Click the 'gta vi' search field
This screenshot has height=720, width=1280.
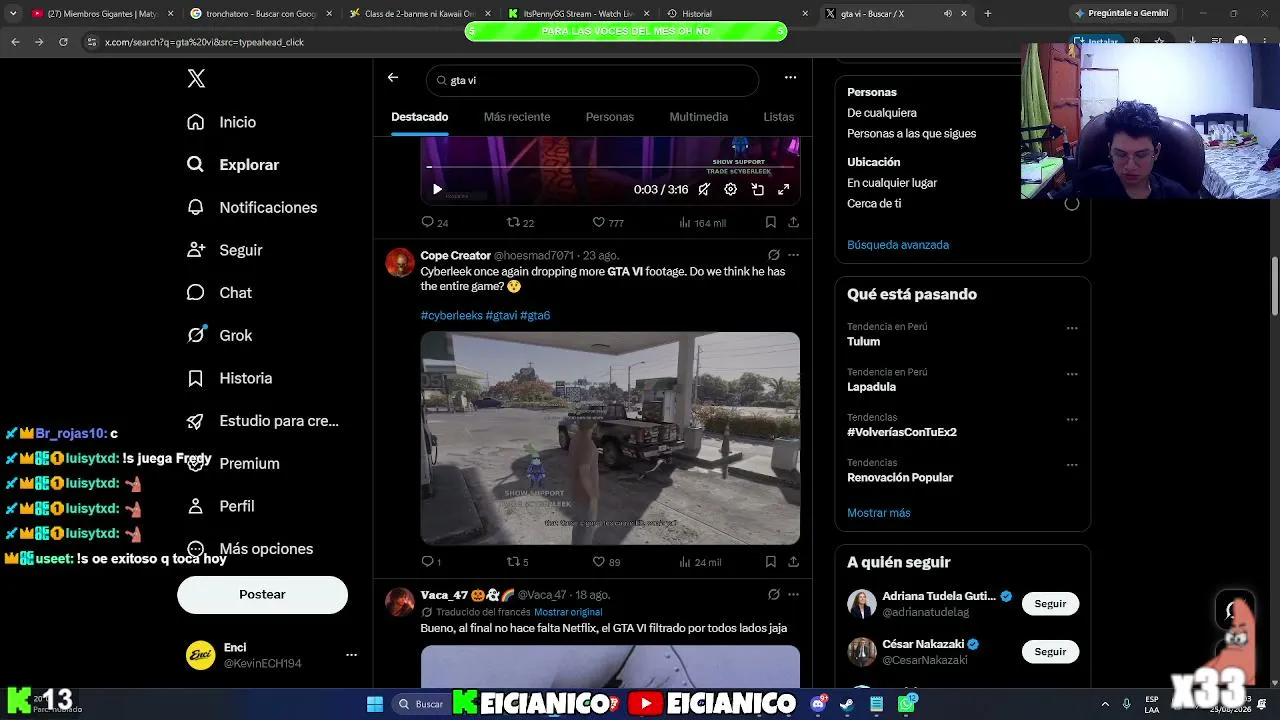coord(592,80)
